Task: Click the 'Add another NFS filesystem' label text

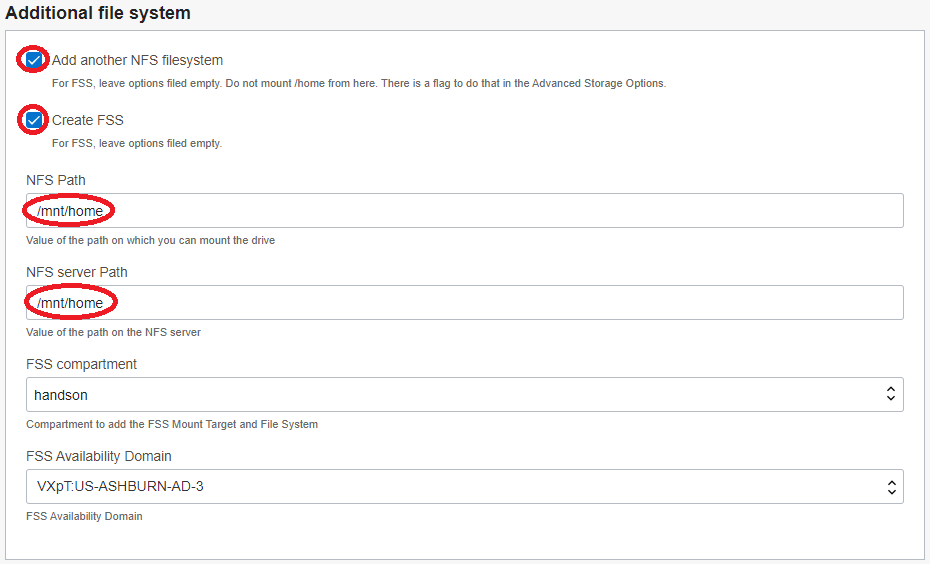Action: (x=137, y=60)
